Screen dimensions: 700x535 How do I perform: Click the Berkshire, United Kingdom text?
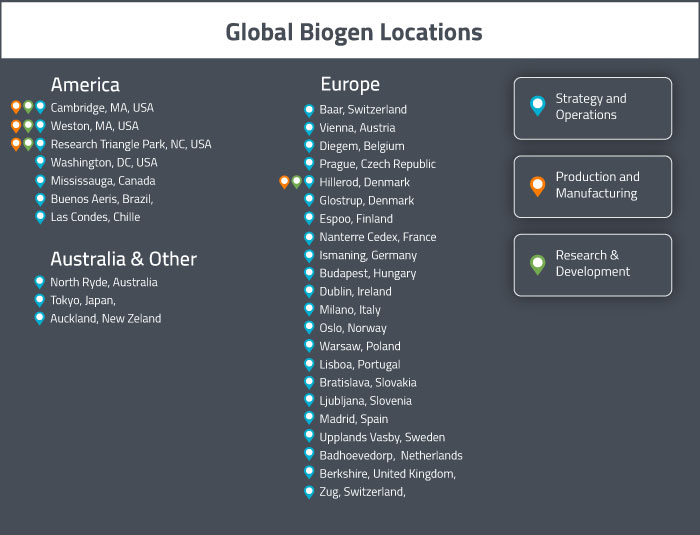coord(388,474)
